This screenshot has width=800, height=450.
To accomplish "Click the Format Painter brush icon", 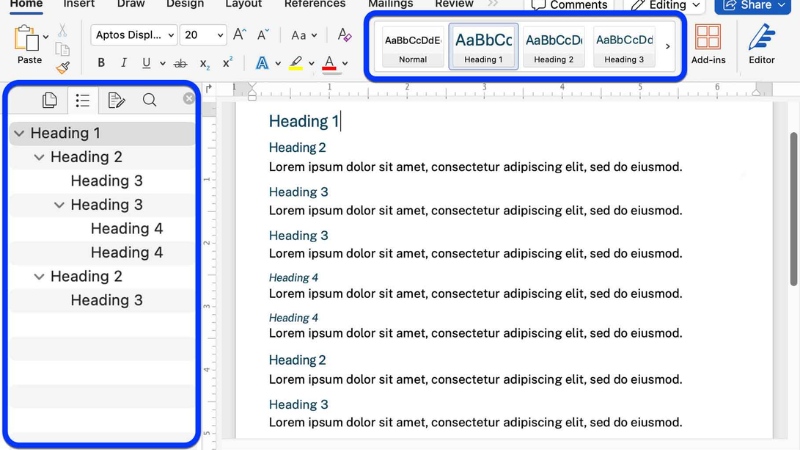I will coord(63,67).
